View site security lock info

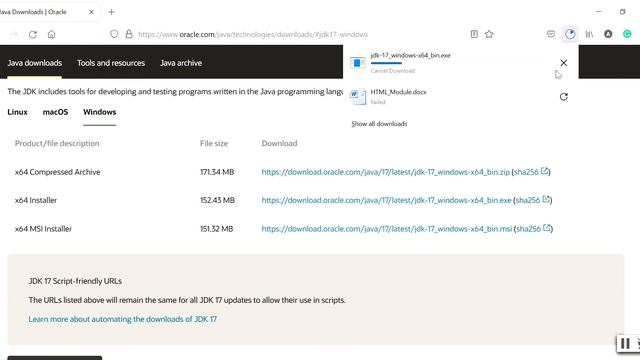pyautogui.click(x=129, y=34)
